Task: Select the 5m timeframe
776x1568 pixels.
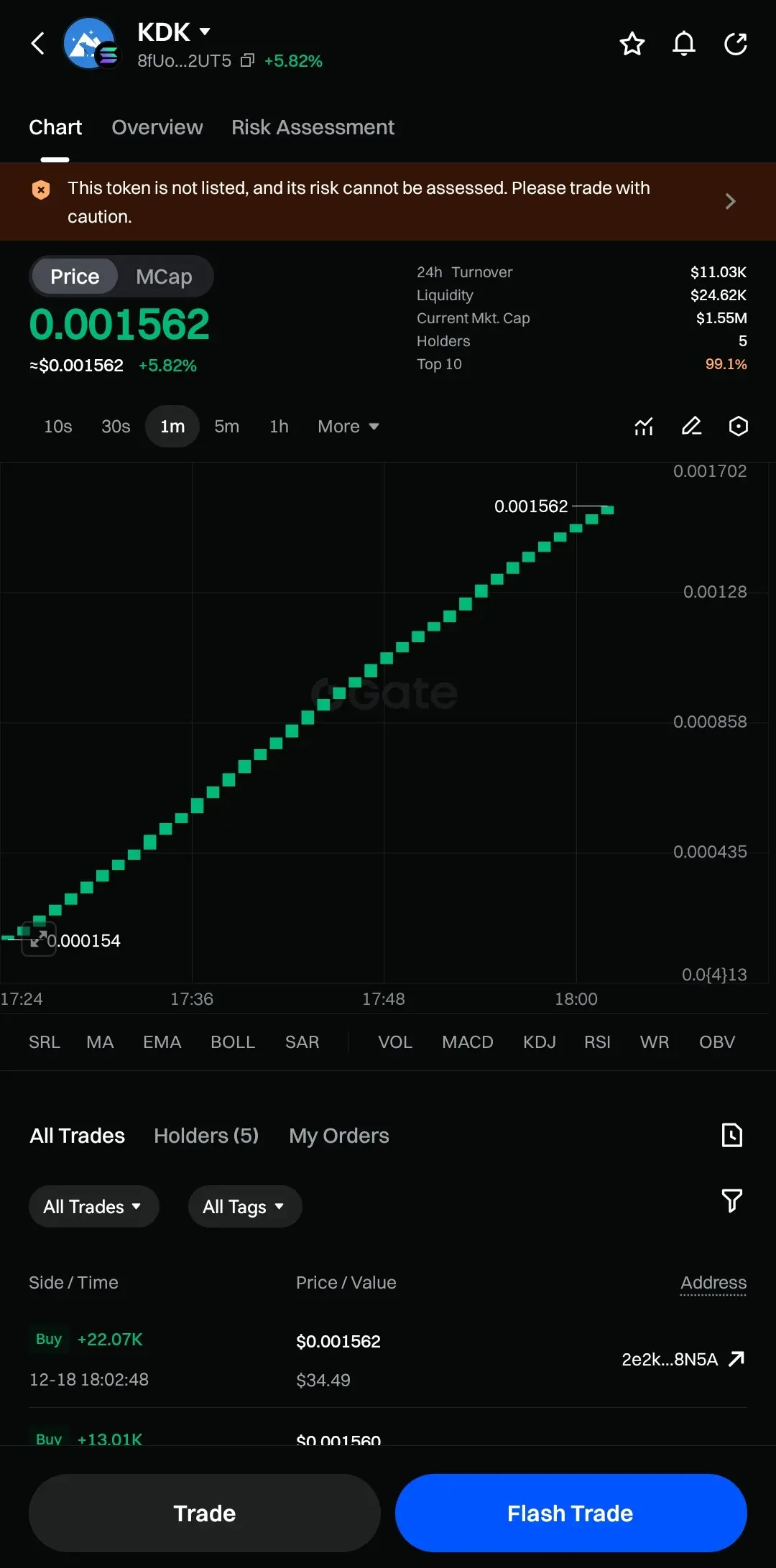Action: [227, 427]
